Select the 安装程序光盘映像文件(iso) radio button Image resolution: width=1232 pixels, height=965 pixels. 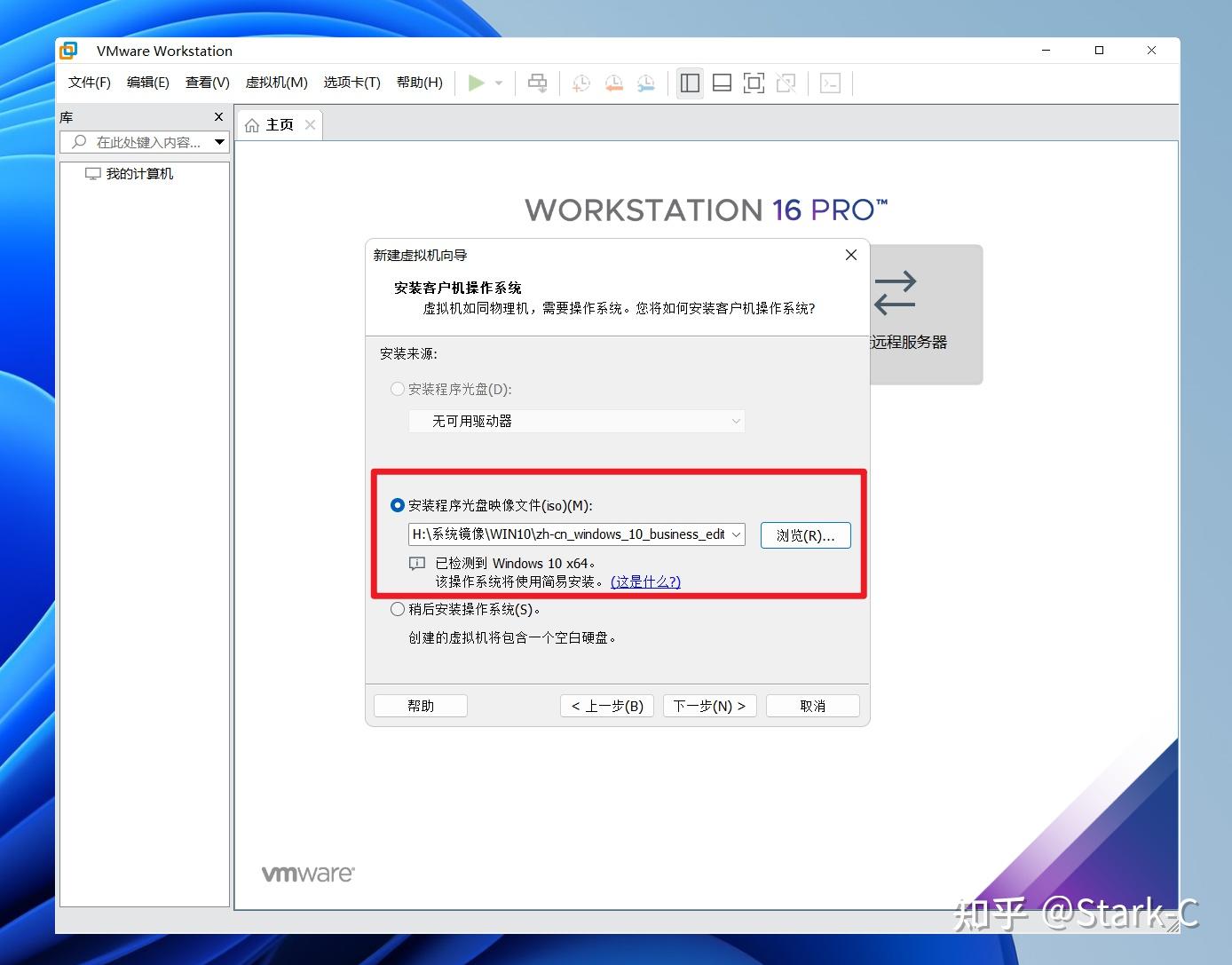397,505
